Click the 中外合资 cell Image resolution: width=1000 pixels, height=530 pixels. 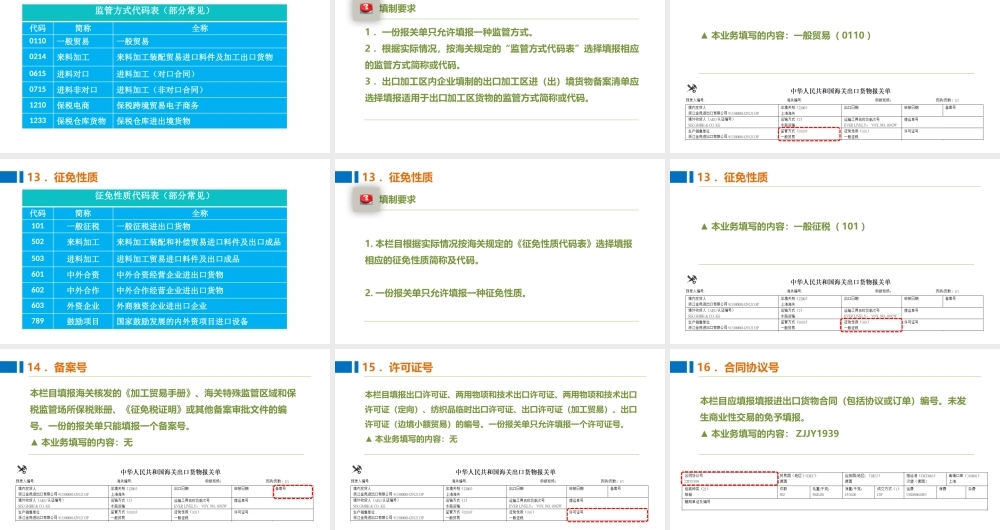[83, 274]
